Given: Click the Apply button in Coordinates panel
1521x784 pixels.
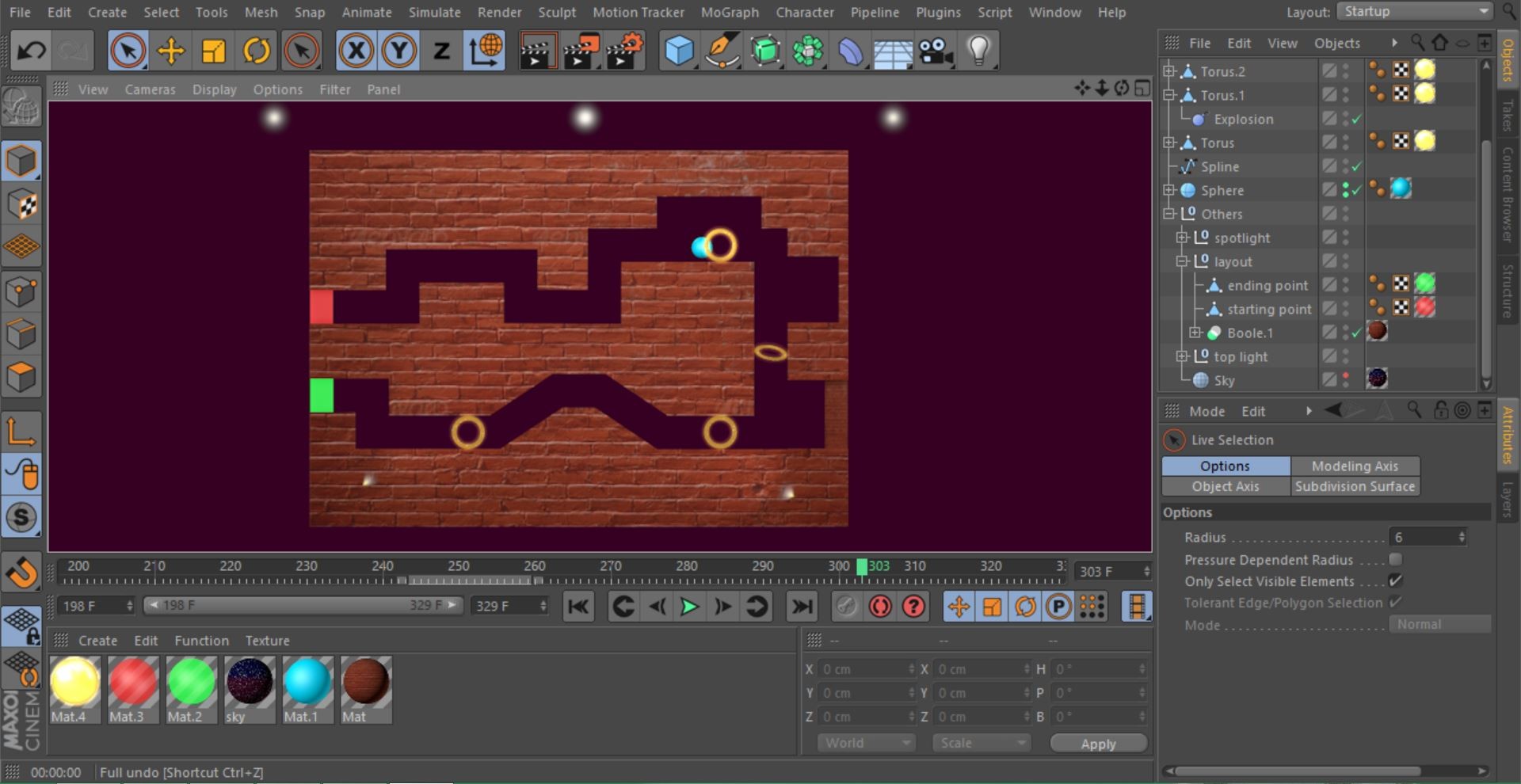Looking at the screenshot, I should click(x=1098, y=743).
